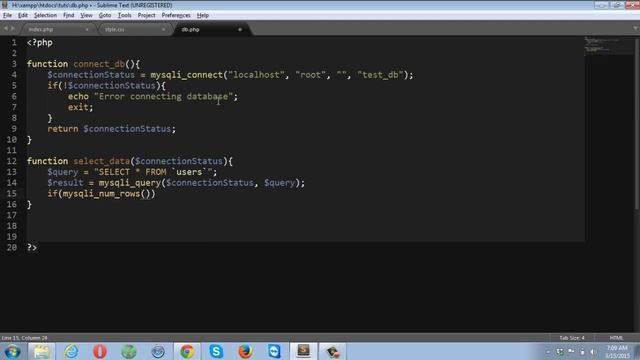Image resolution: width=640 pixels, height=360 pixels.
Task: Click the Sublime Text title bar icon
Action: click(x=5, y=5)
